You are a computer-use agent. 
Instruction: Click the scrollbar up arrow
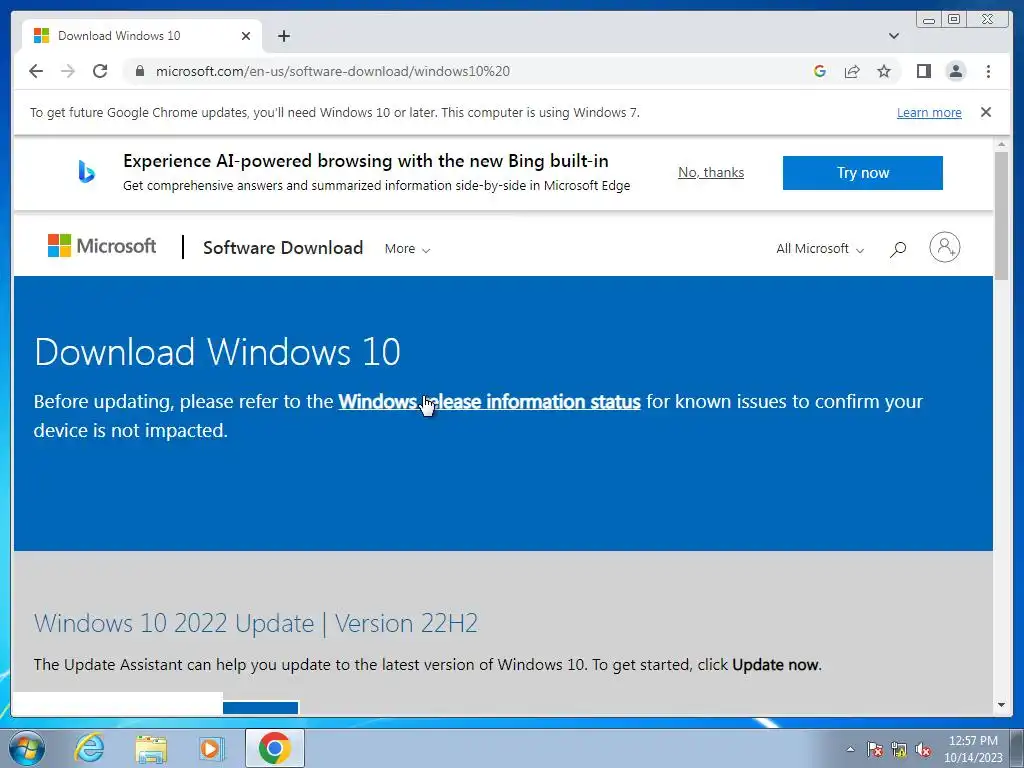(1000, 144)
